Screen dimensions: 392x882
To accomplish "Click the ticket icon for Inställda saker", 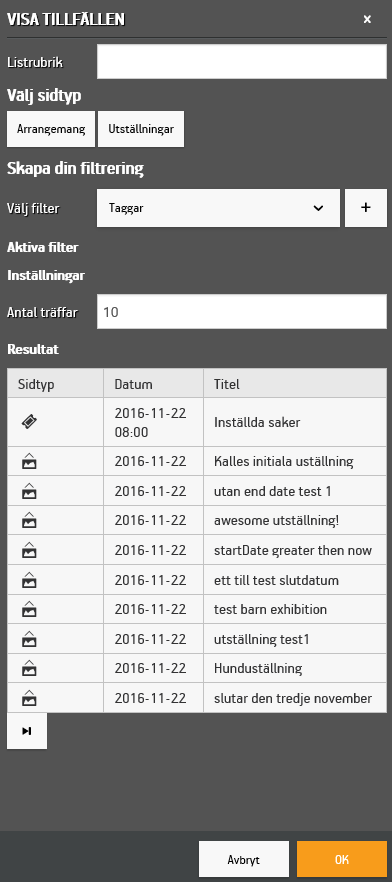I will click(29, 422).
